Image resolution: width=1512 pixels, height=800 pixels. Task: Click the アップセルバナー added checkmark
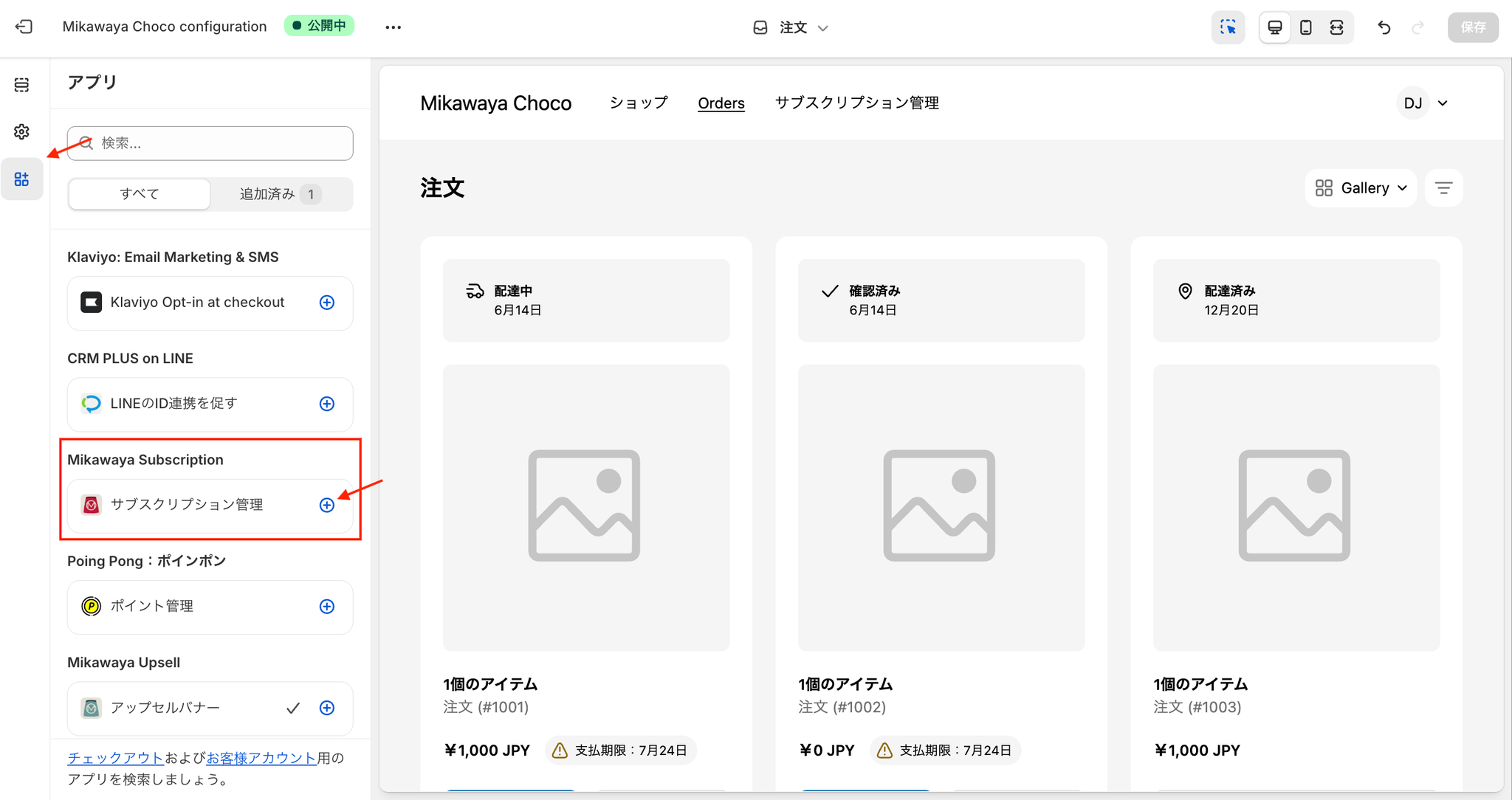[293, 708]
